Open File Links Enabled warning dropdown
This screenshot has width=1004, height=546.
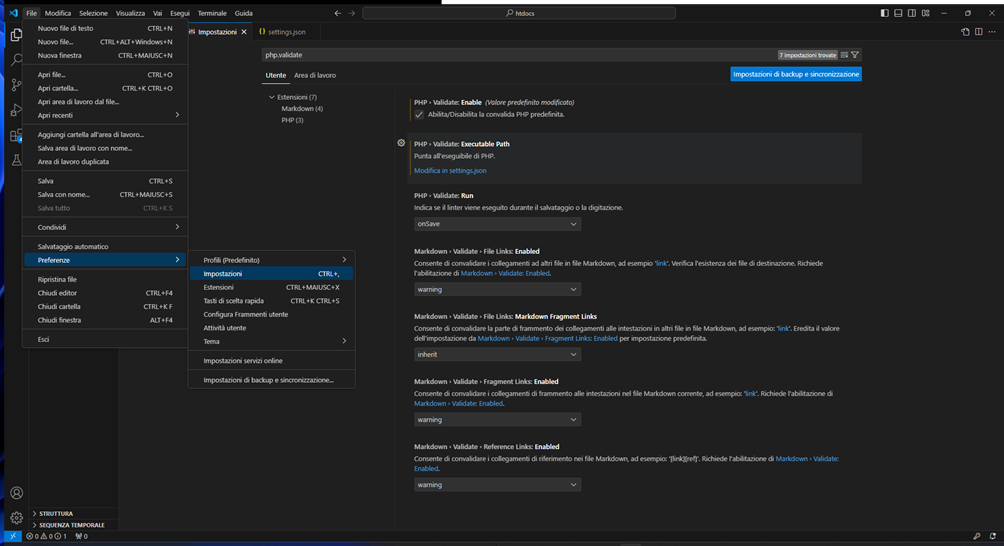pos(497,289)
